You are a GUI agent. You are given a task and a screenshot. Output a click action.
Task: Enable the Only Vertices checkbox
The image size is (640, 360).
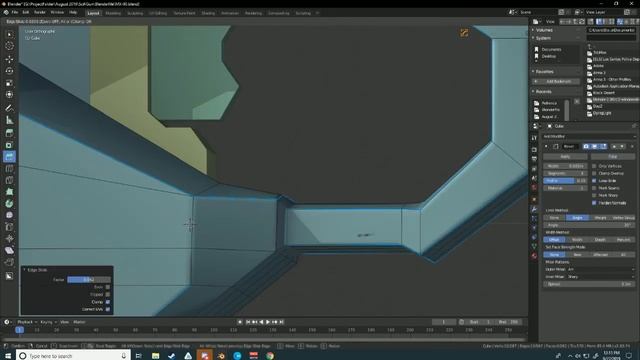tap(594, 166)
